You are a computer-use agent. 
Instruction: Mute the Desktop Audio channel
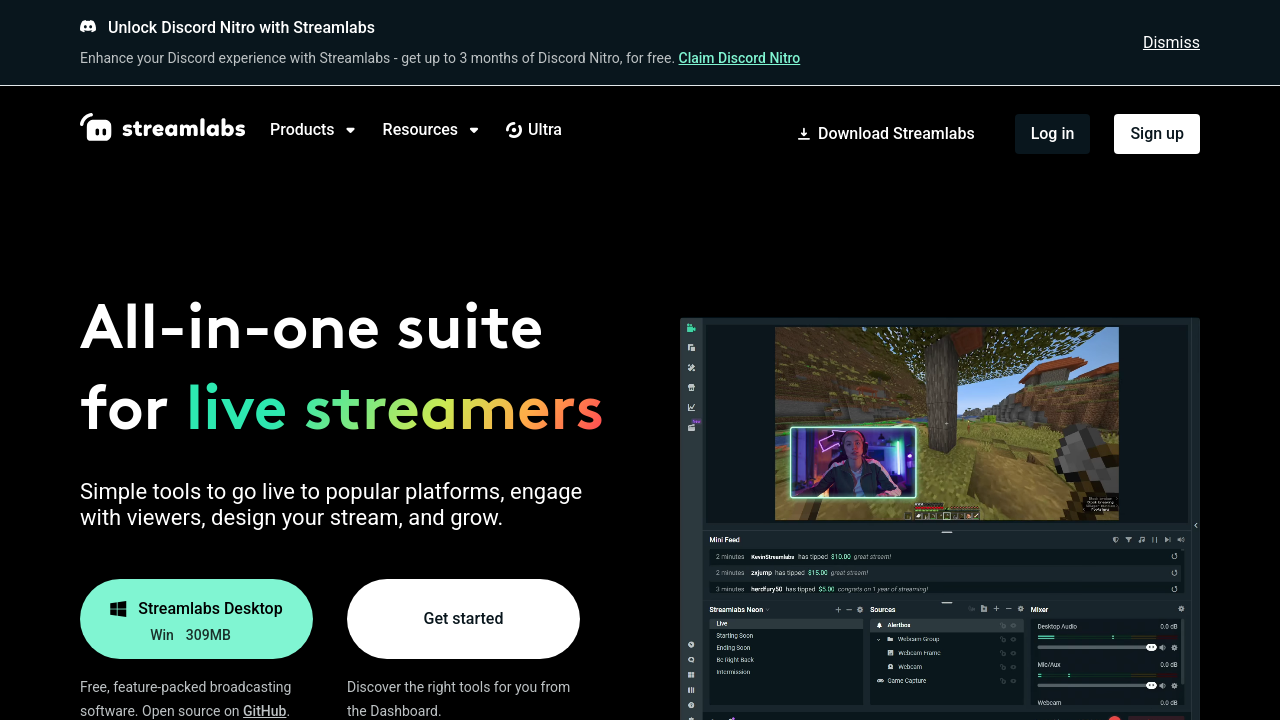coord(1162,648)
